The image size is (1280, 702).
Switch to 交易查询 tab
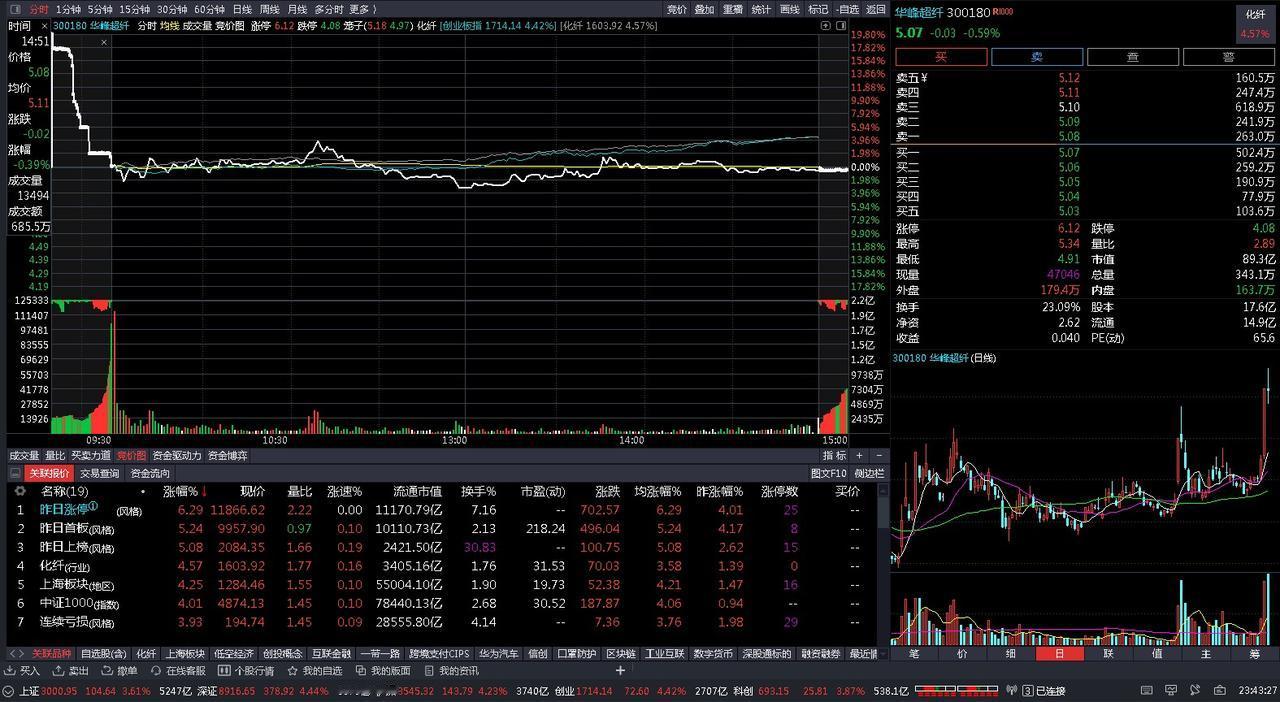click(x=100, y=473)
